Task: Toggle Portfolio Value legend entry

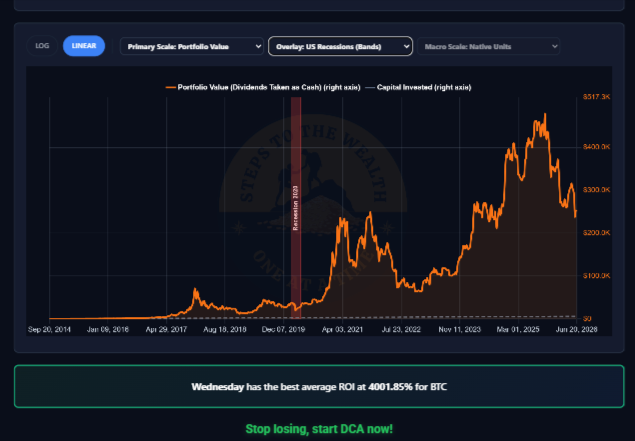Action: point(263,87)
